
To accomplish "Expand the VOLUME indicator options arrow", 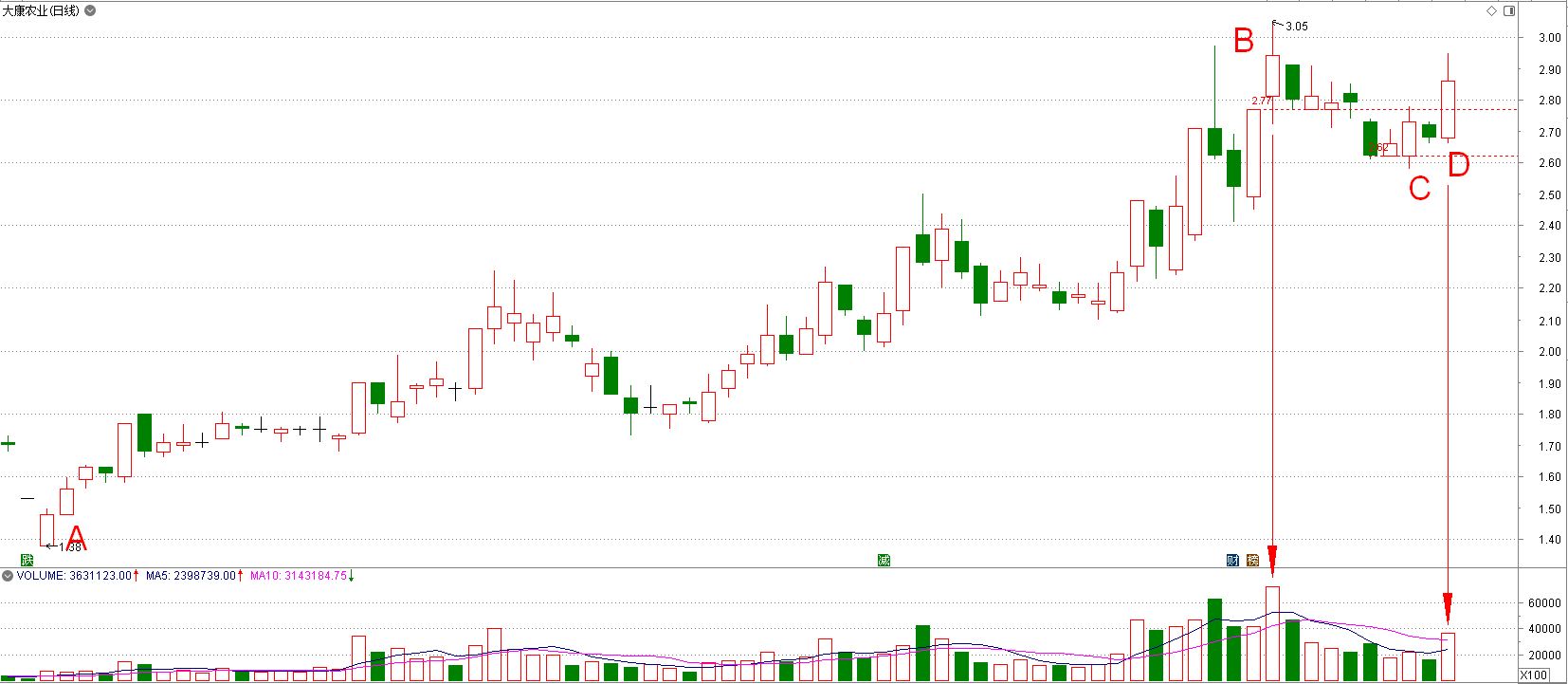I will pos(8,576).
